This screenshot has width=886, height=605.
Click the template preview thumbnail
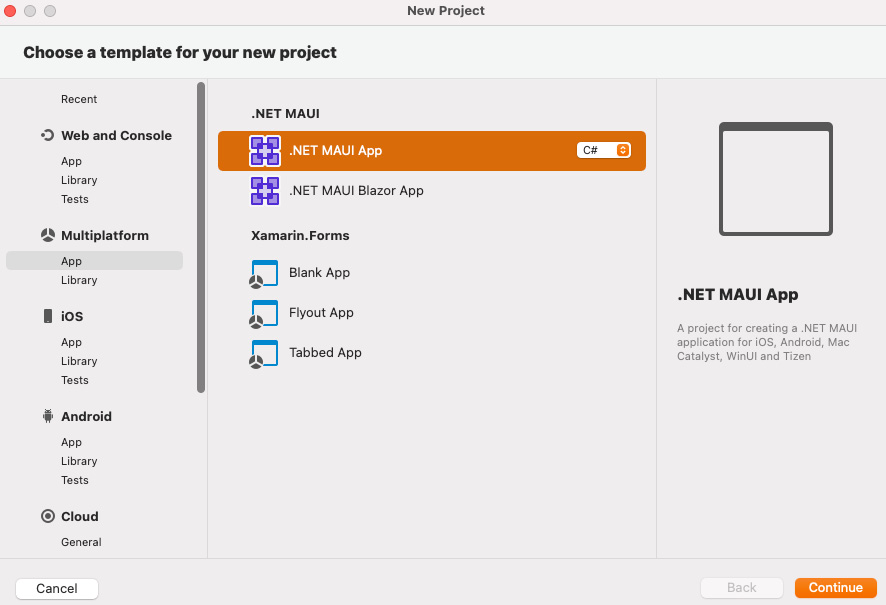tap(776, 179)
